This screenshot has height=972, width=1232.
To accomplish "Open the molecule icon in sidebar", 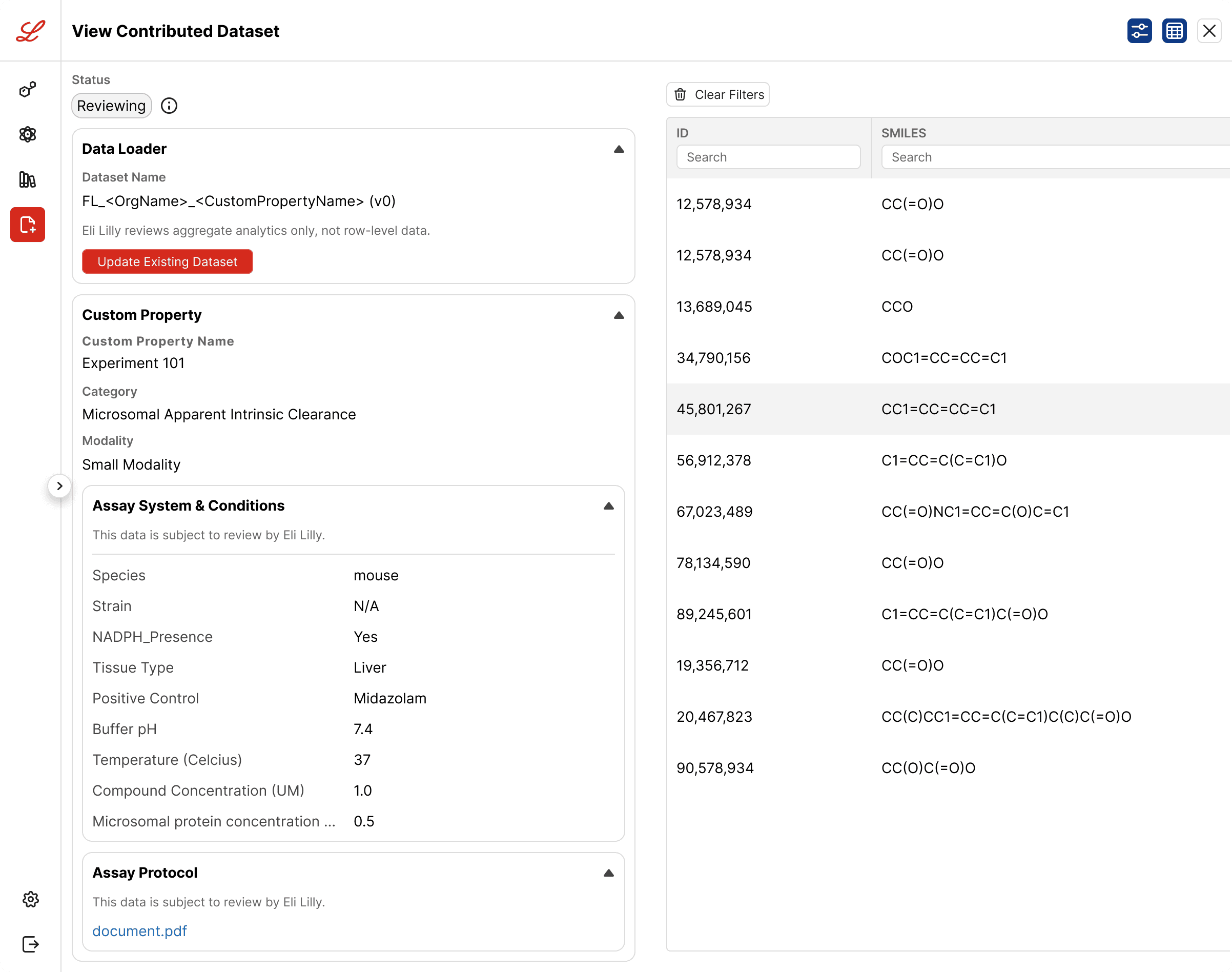I will coord(27,89).
